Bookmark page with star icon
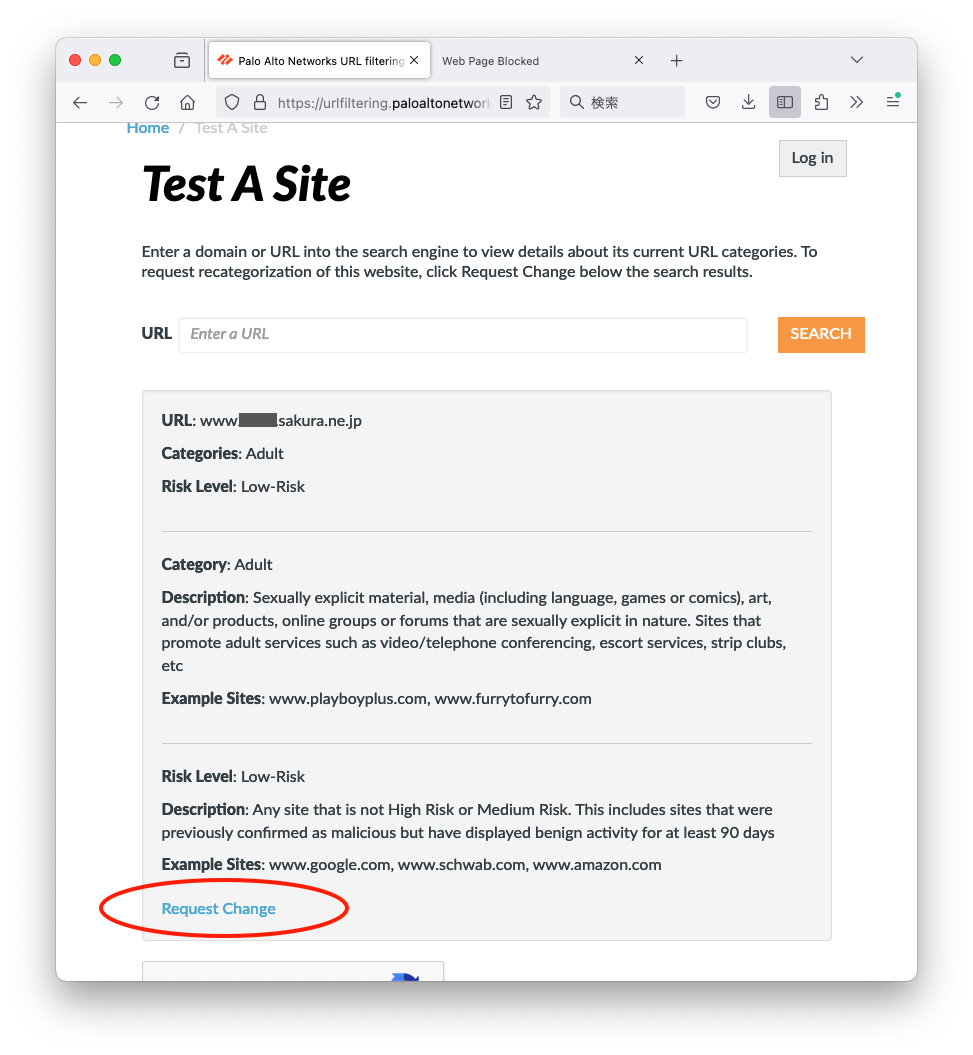 [x=534, y=102]
